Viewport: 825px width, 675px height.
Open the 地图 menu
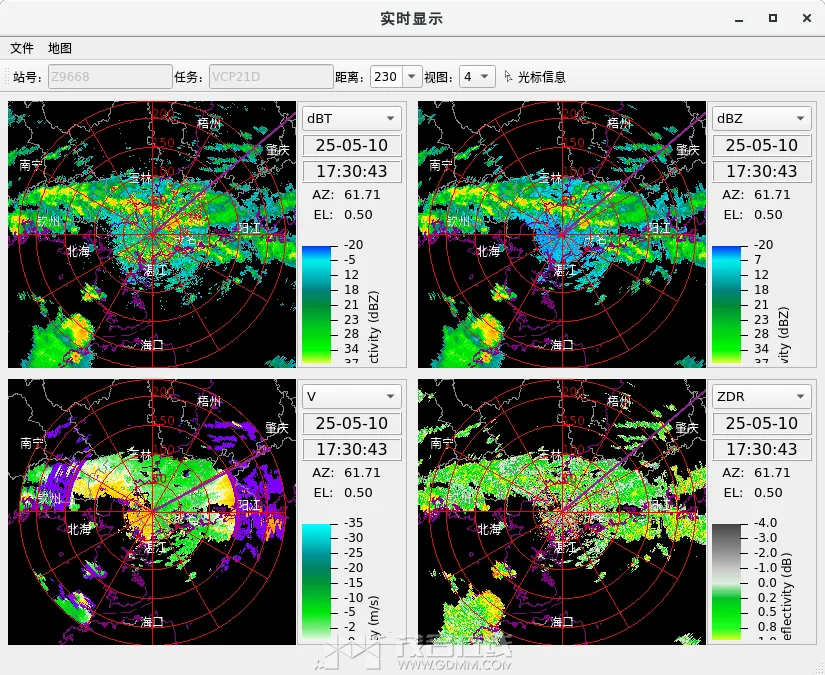[x=60, y=48]
